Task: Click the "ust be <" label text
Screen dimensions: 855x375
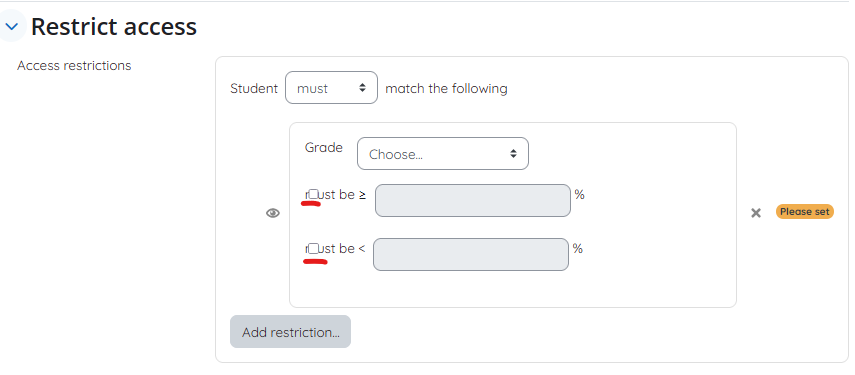Action: point(341,249)
